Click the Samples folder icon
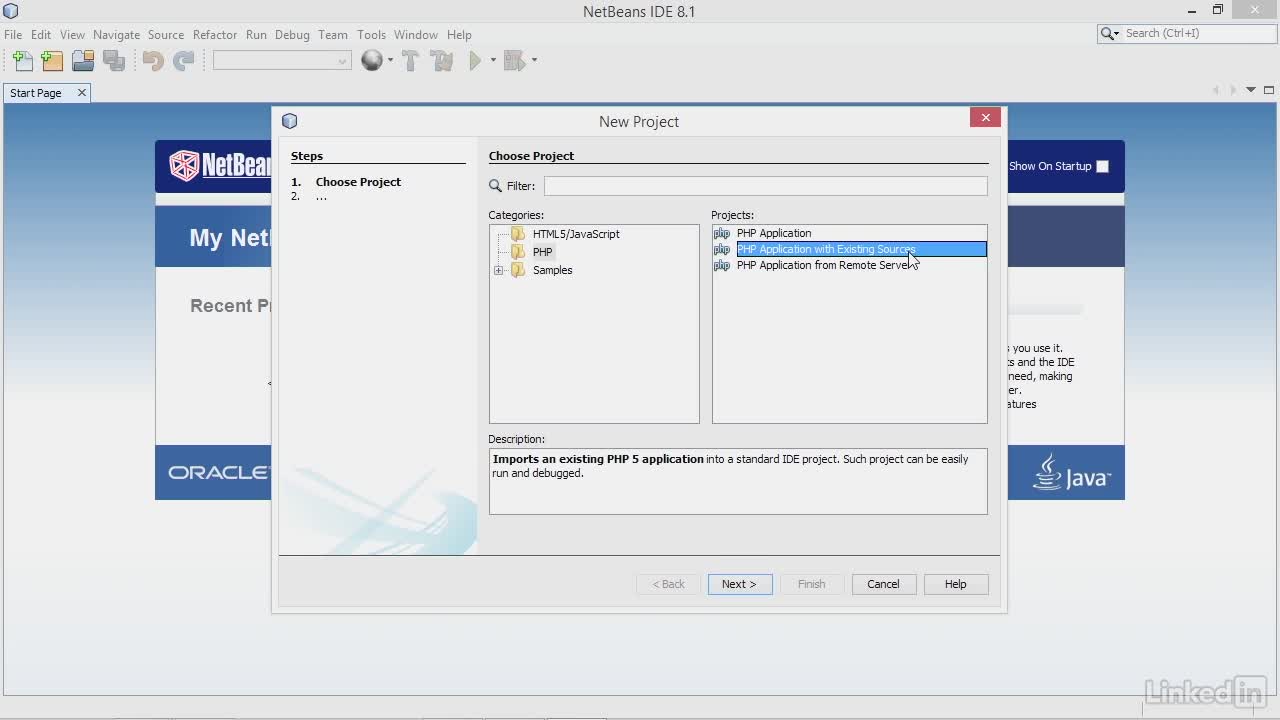1280x720 pixels. pos(517,270)
